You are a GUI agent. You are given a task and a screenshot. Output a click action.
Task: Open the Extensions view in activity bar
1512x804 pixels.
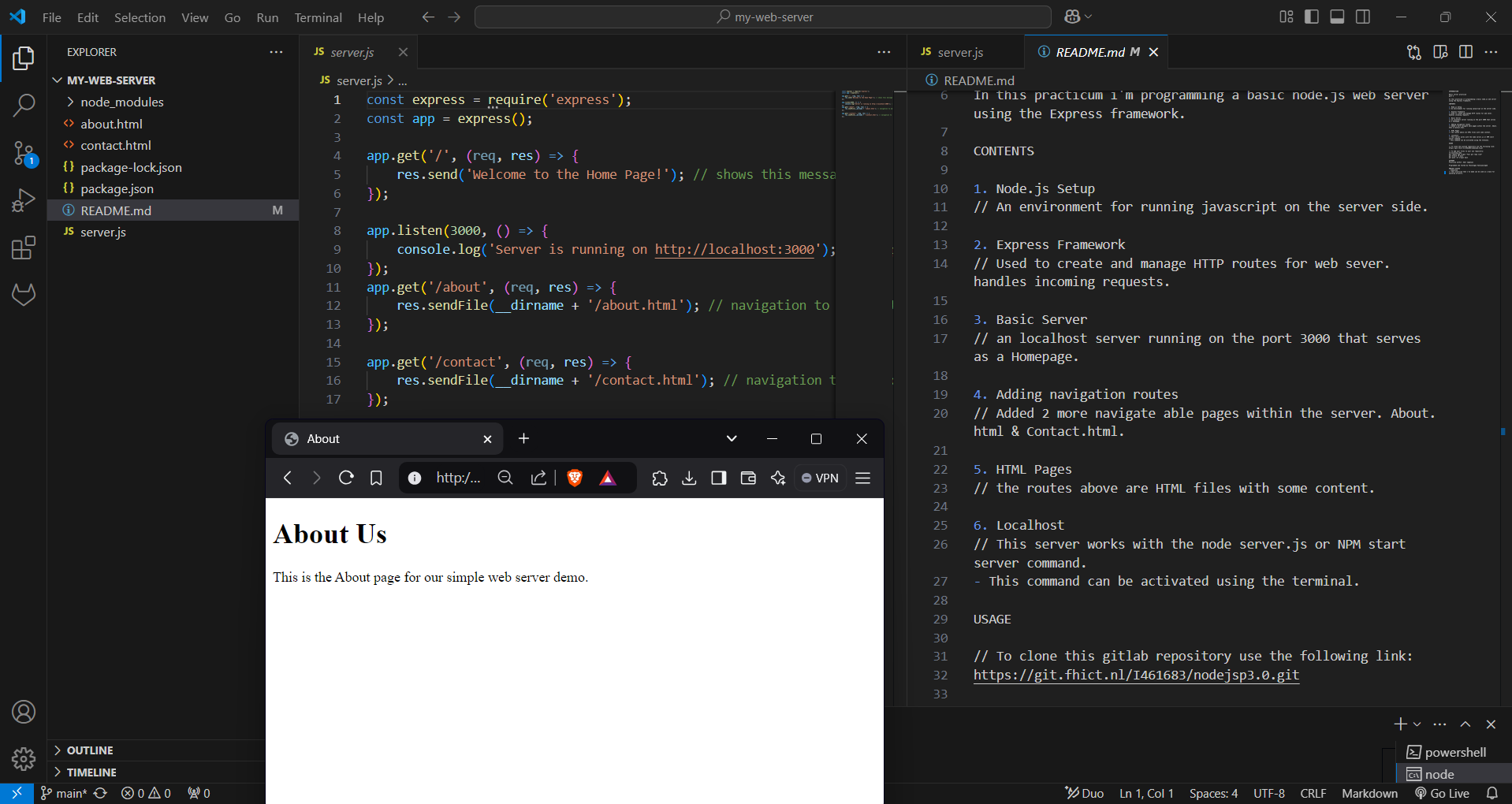24,248
